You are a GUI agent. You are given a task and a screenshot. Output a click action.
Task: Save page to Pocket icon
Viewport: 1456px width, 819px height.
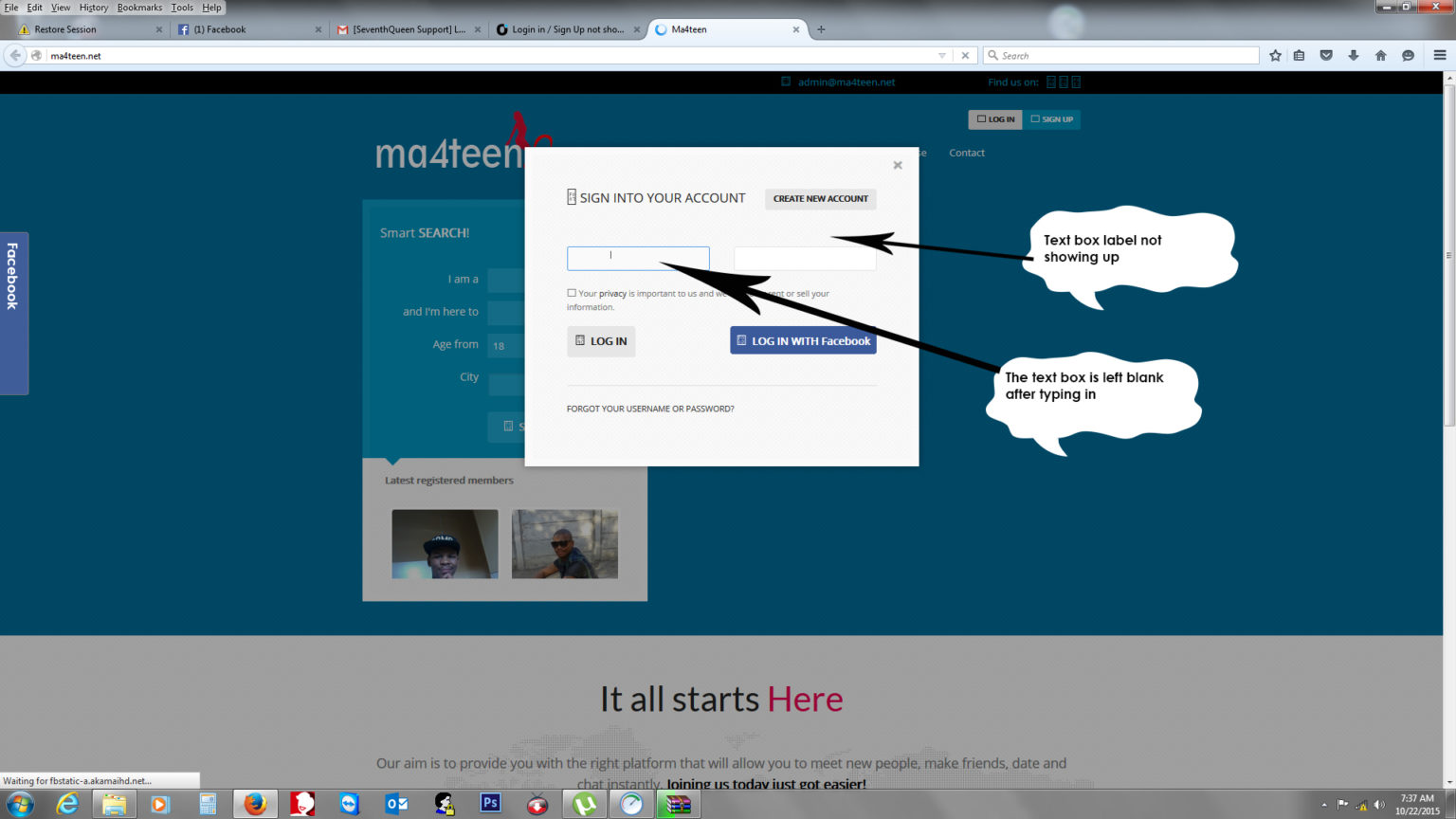pyautogui.click(x=1326, y=56)
